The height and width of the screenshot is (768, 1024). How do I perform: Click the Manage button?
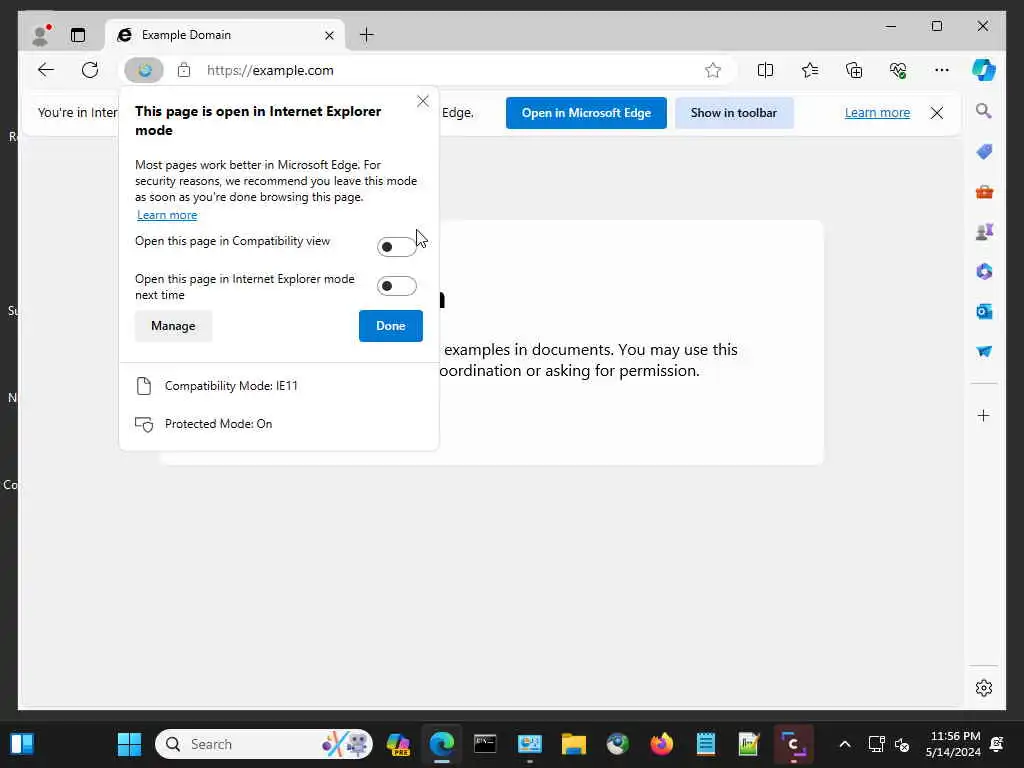point(173,326)
